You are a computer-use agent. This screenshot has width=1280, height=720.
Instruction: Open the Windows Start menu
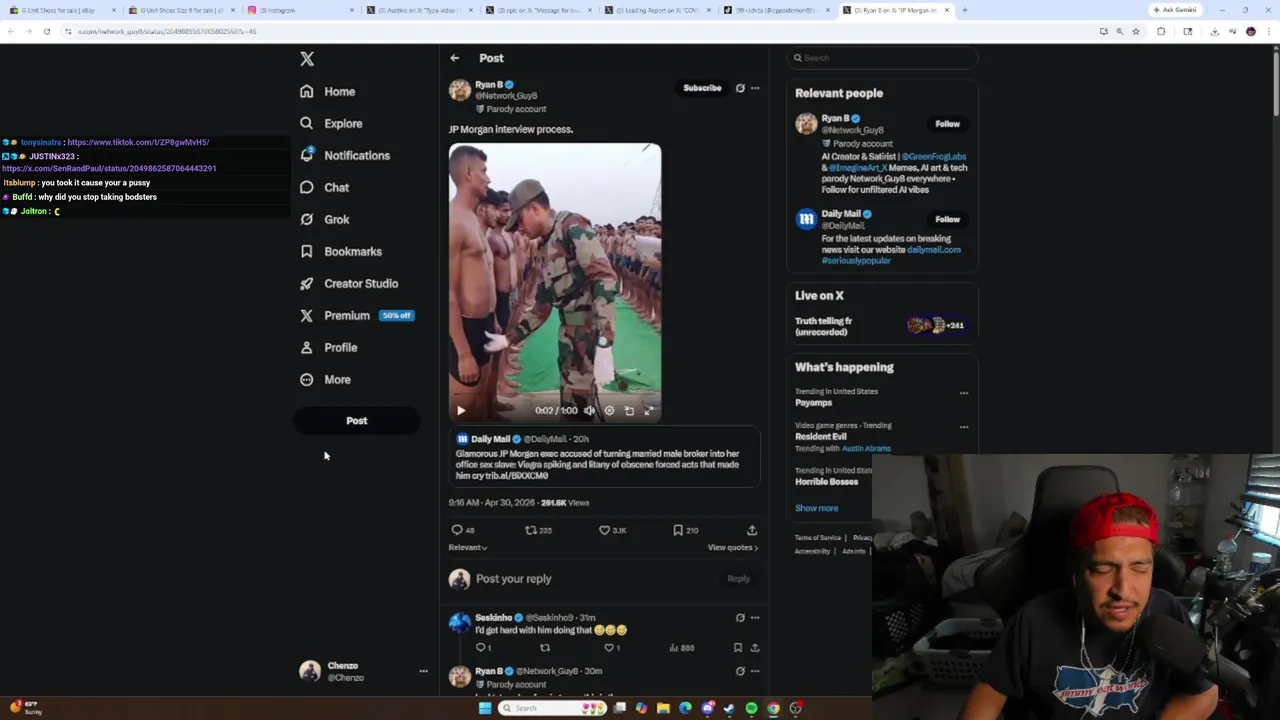pos(485,708)
